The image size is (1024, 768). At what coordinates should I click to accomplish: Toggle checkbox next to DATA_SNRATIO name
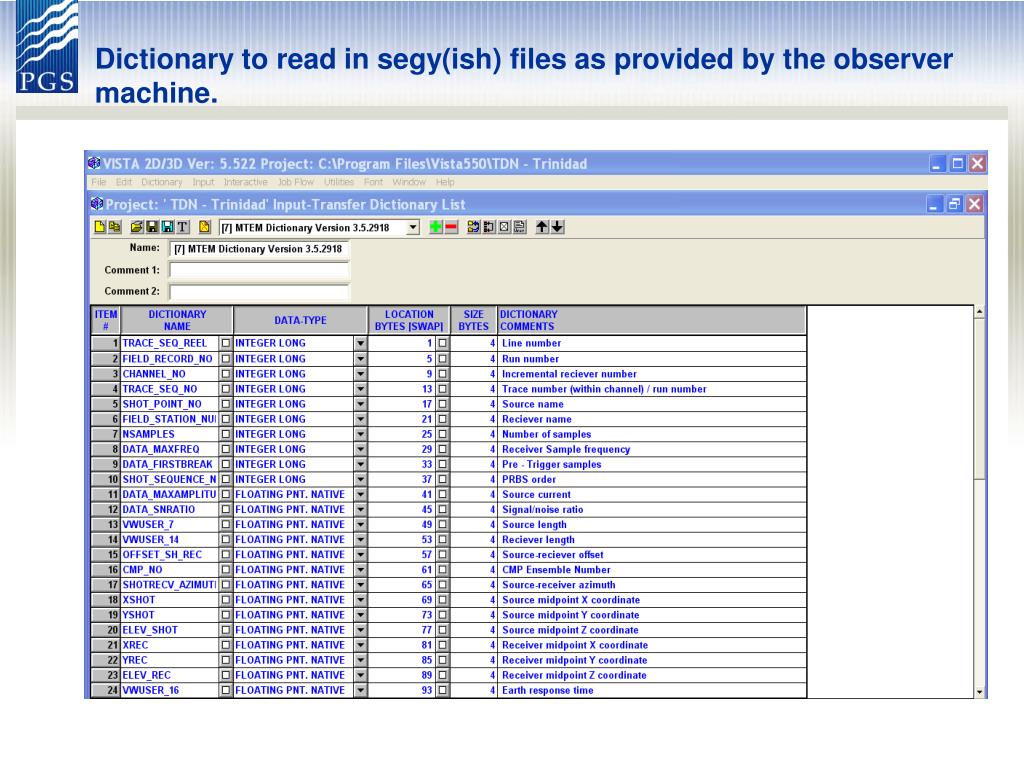[x=225, y=509]
